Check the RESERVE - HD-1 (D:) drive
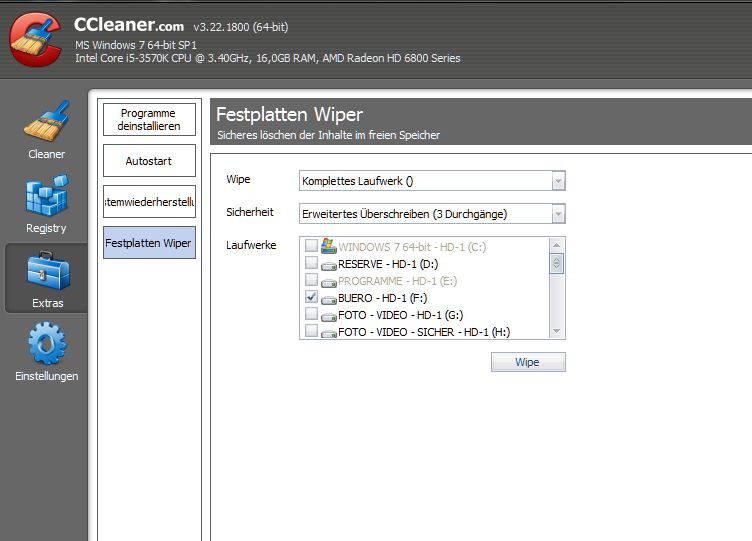 (311, 262)
